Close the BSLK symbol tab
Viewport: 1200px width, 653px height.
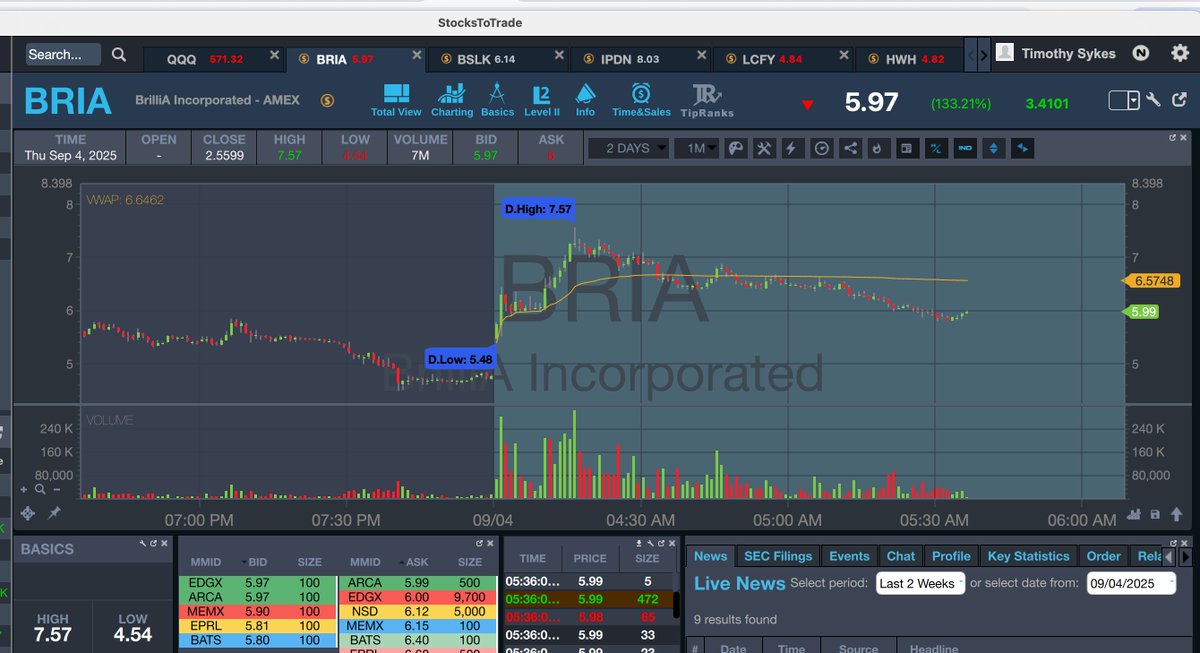click(x=558, y=56)
